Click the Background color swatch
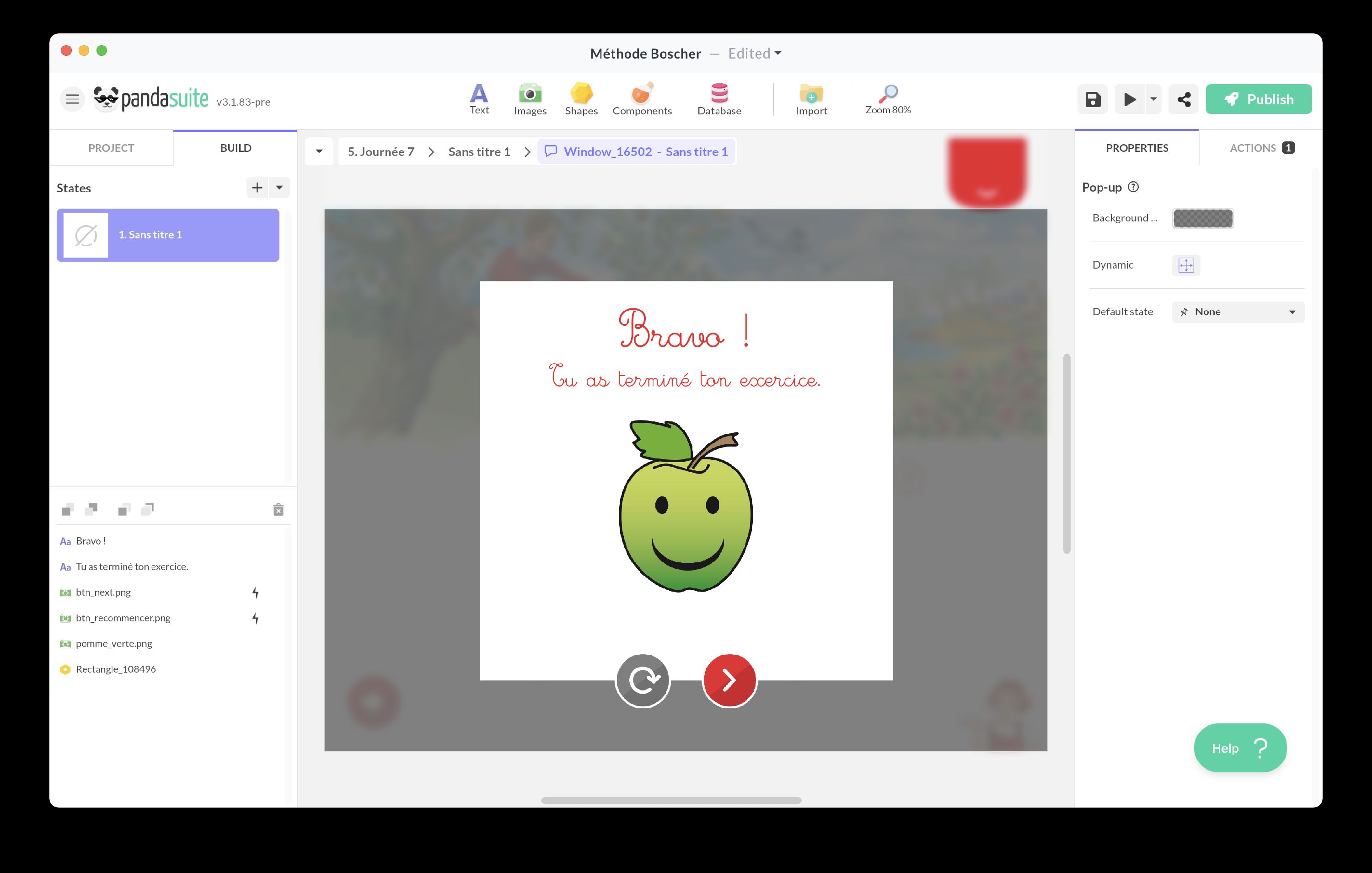The height and width of the screenshot is (873, 1372). point(1202,218)
